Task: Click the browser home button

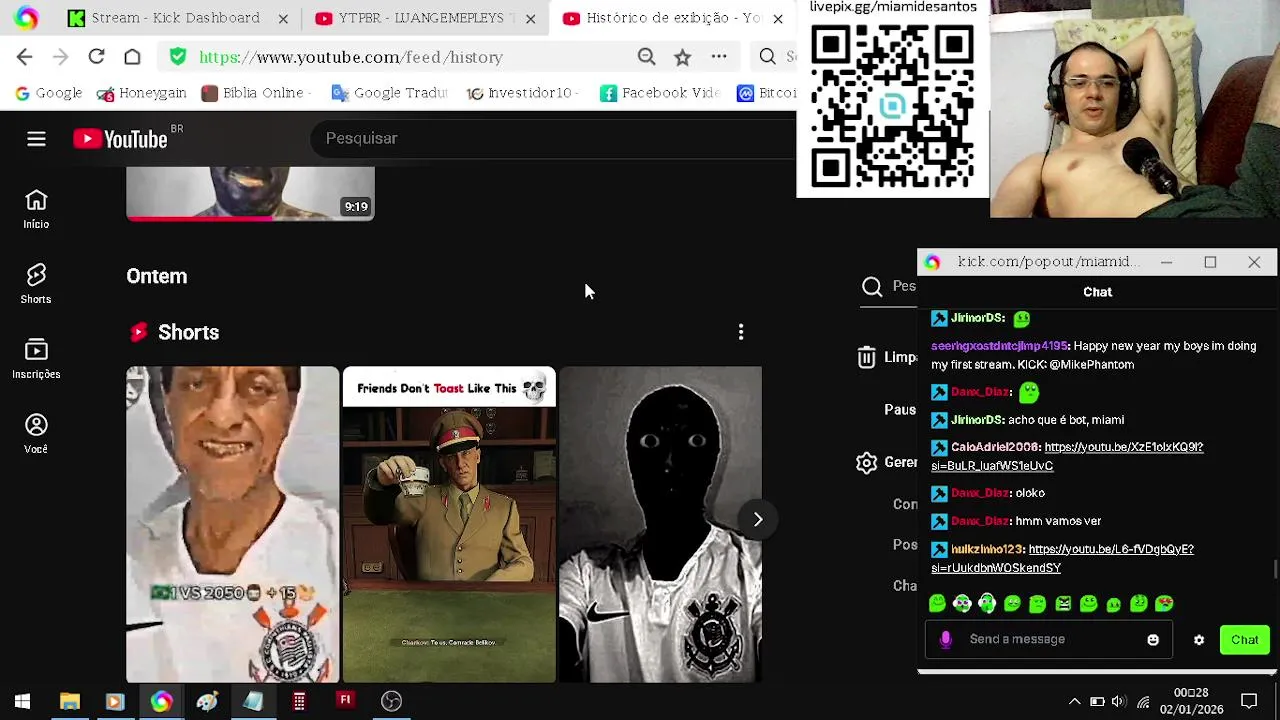Action: coord(132,57)
